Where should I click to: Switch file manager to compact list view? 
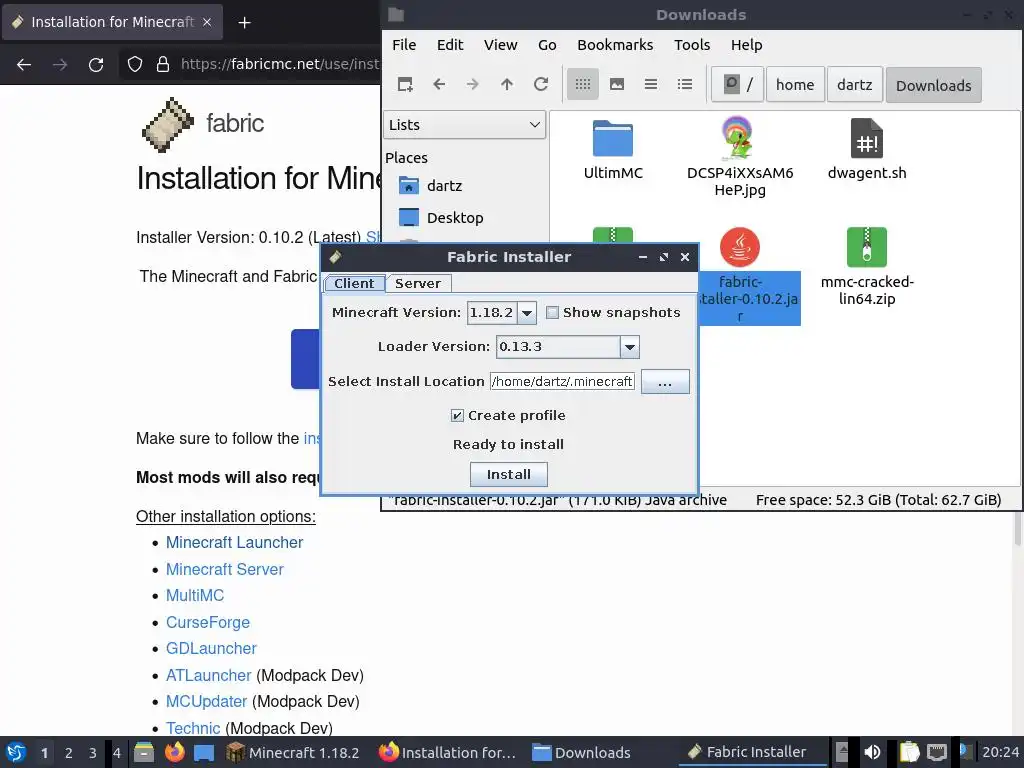[x=650, y=84]
